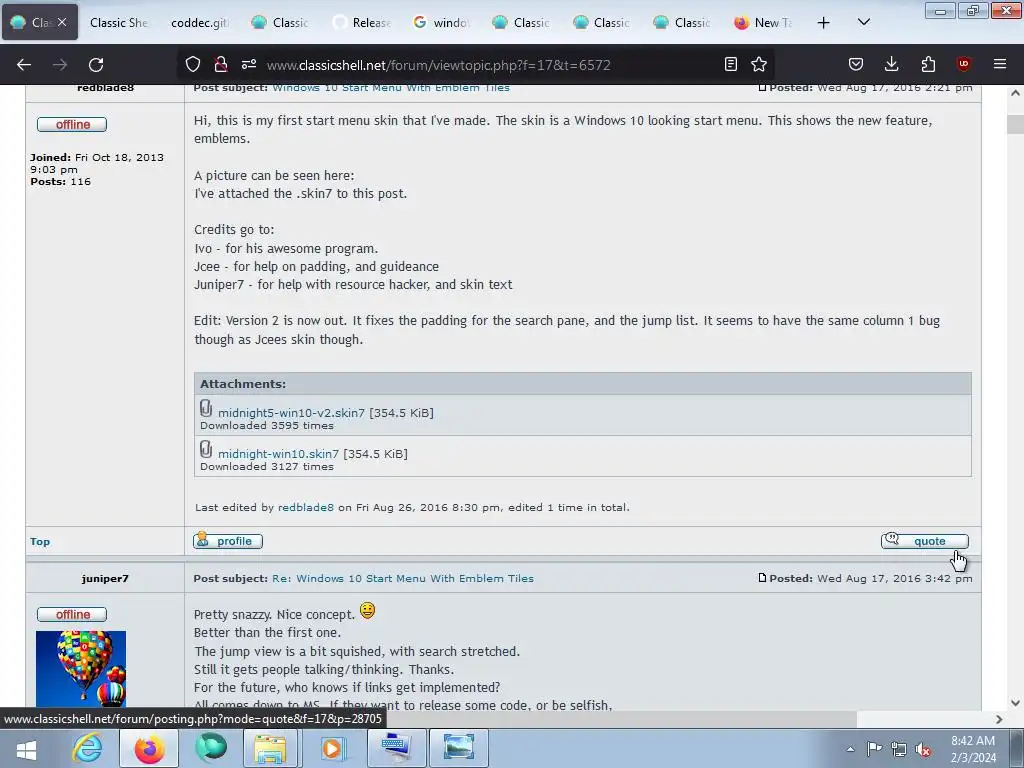Click the Top link under redblade8's post
The height and width of the screenshot is (768, 1024).
pyautogui.click(x=40, y=541)
